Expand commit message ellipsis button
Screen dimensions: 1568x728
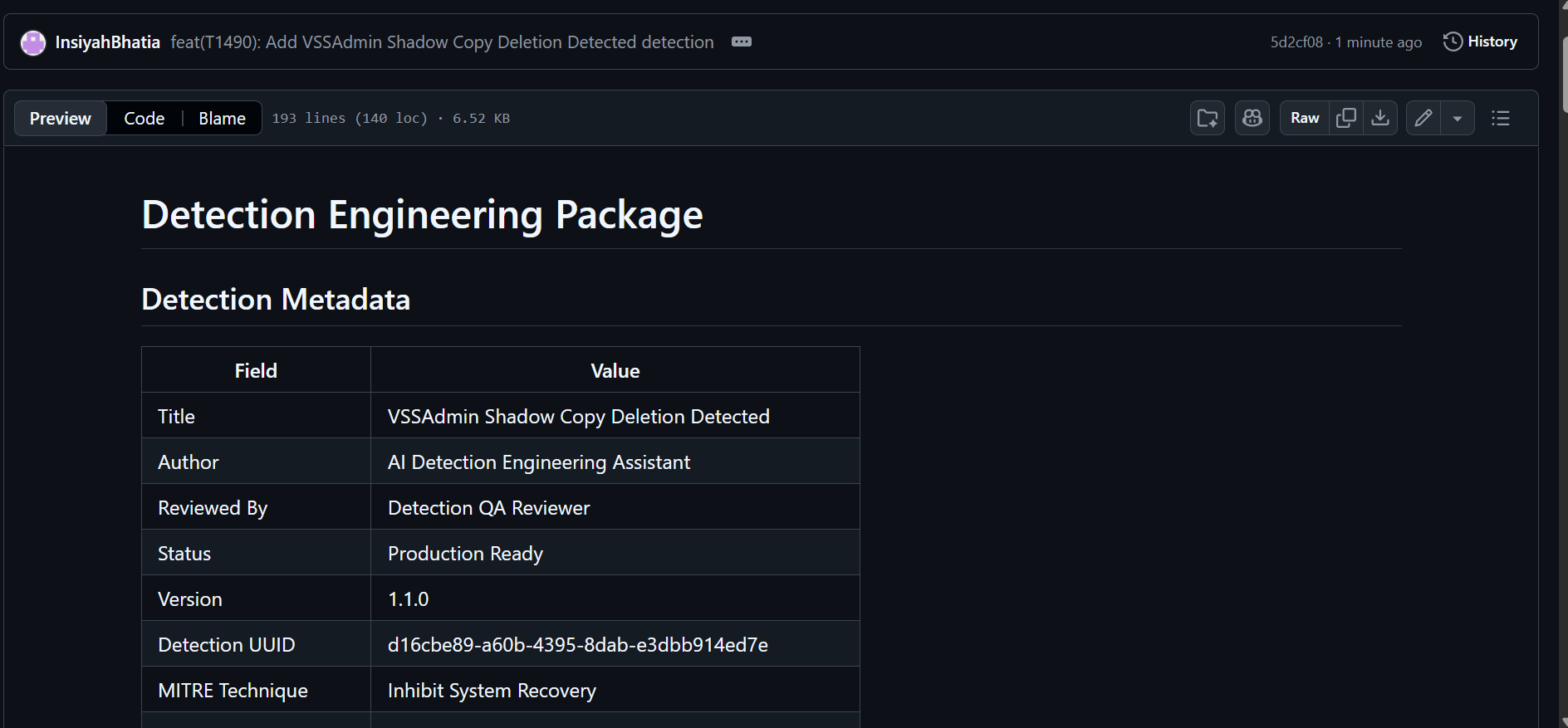pyautogui.click(x=742, y=42)
